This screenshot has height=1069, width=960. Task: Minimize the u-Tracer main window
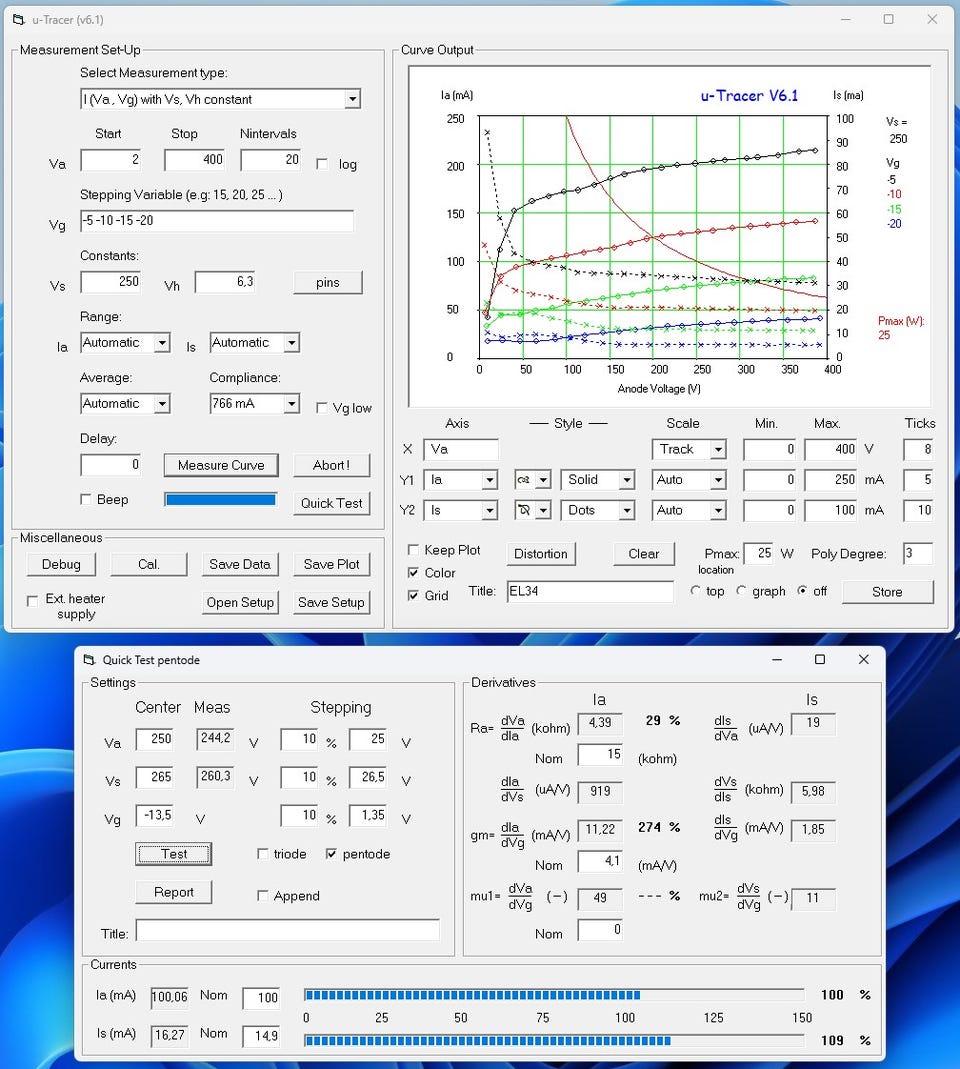coord(844,19)
